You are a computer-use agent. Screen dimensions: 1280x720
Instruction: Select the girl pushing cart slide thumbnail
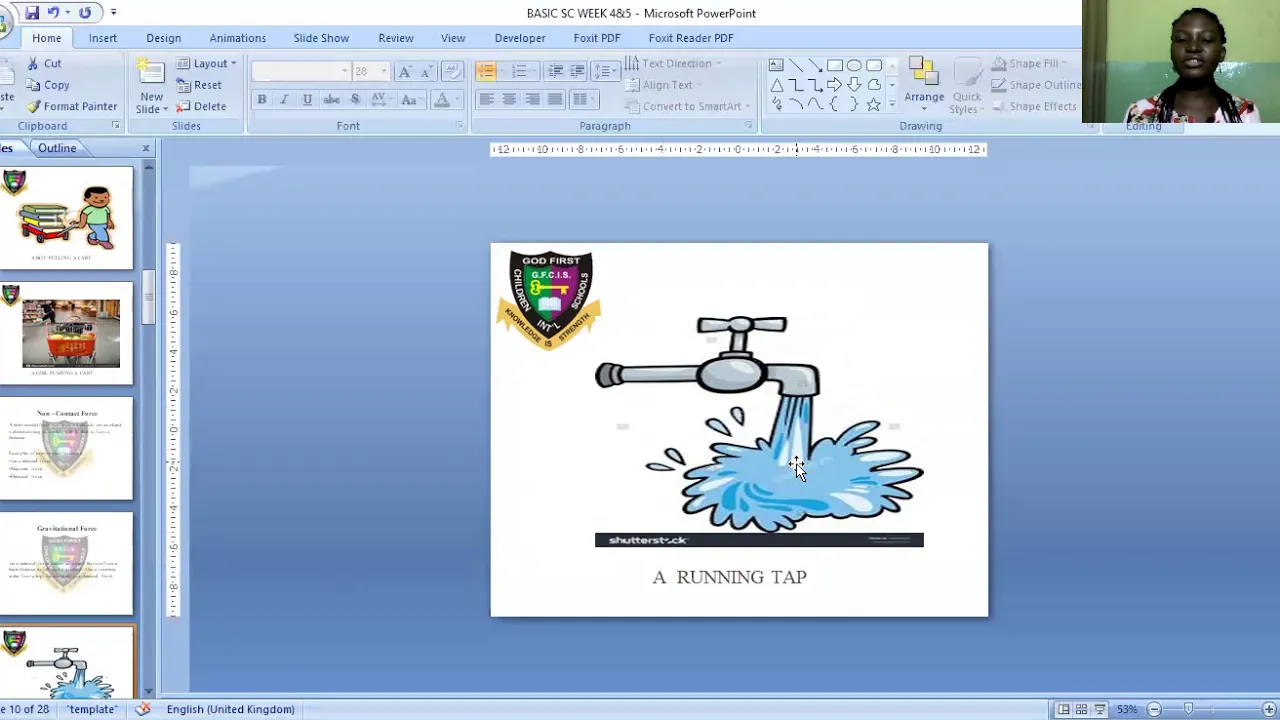[66, 333]
